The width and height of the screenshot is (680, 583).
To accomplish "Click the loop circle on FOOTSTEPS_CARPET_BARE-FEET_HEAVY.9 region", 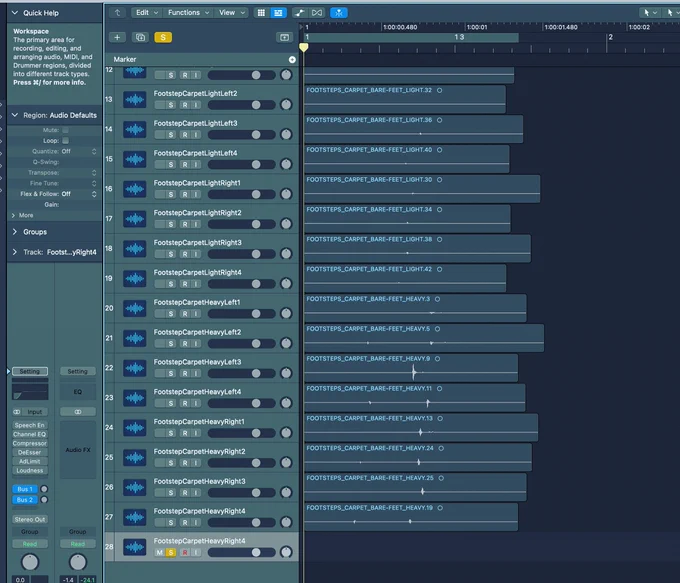I will coord(437,359).
